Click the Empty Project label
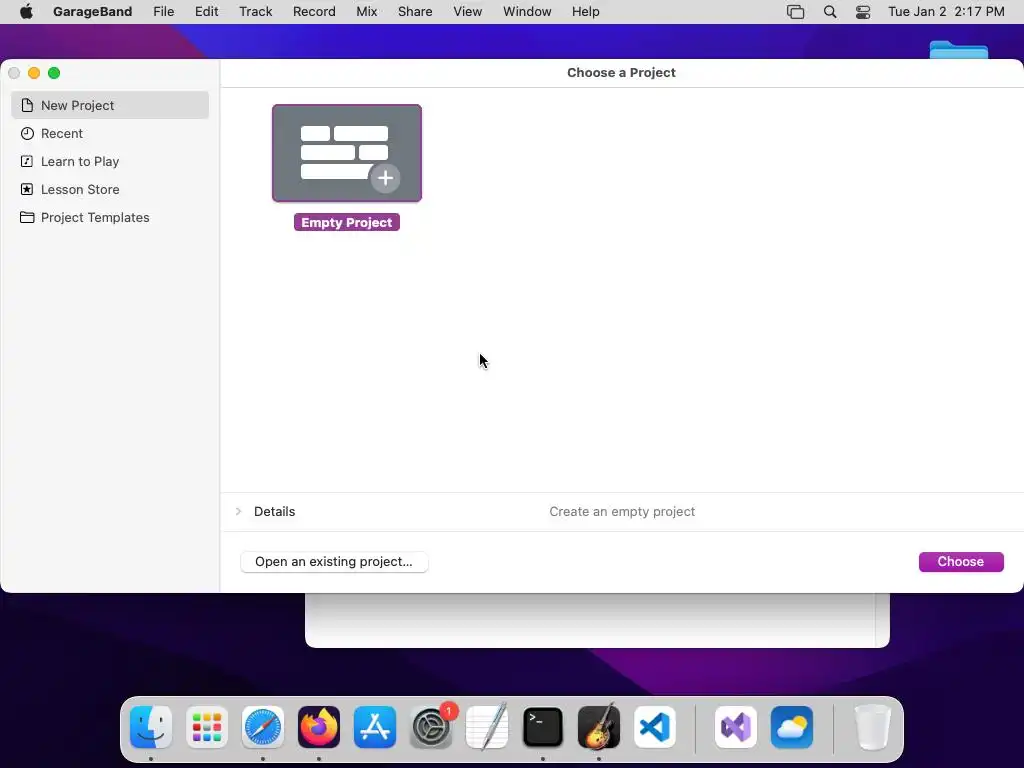 347,223
